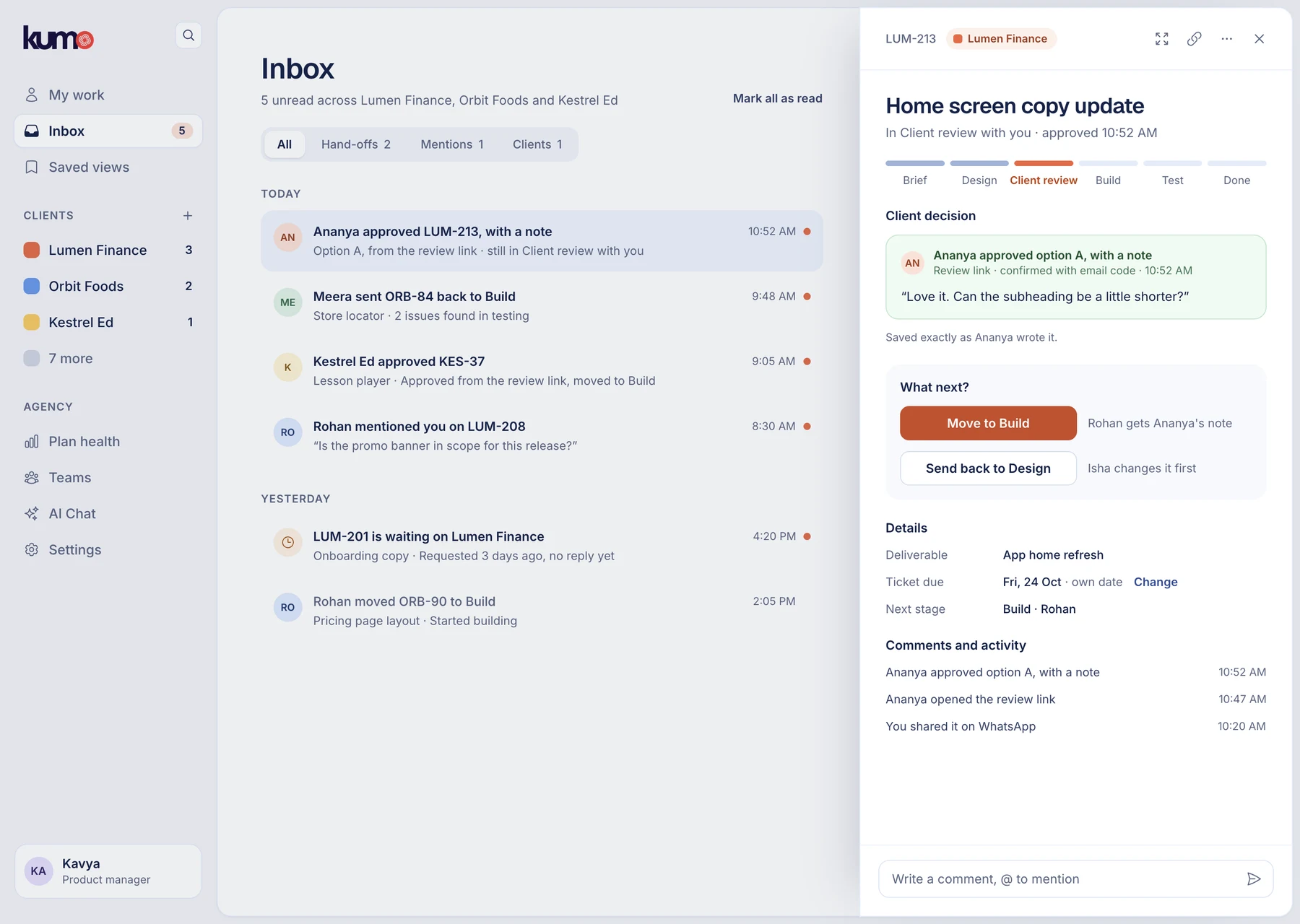Select the Orbit Foods client
This screenshot has width=1300, height=924.
click(108, 286)
